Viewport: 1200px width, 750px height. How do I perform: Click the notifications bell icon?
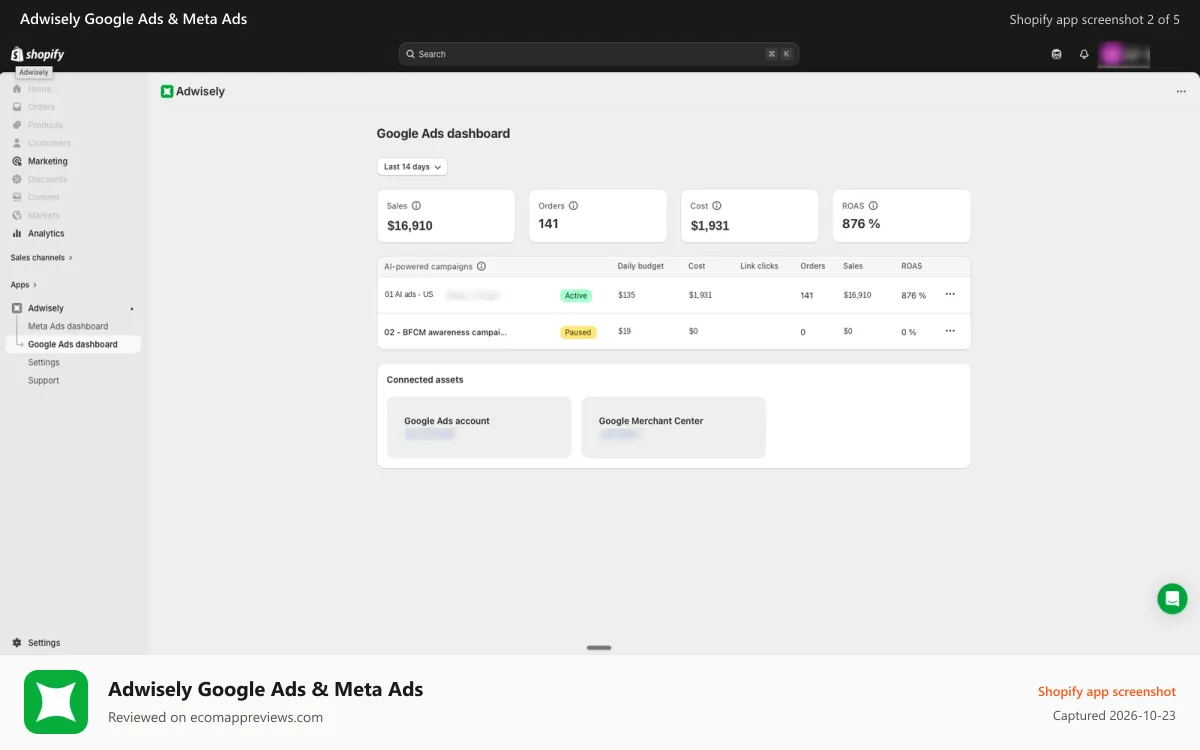1084,54
